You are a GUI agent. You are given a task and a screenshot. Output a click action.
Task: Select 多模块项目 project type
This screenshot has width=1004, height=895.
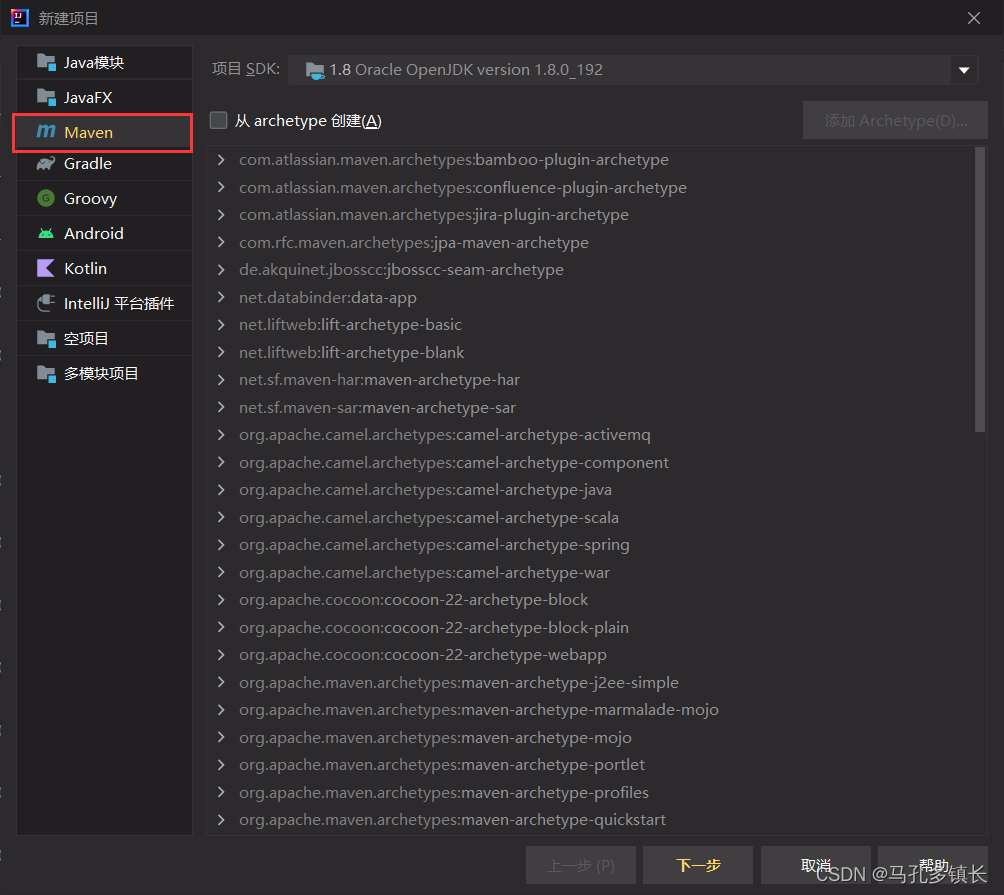(104, 373)
